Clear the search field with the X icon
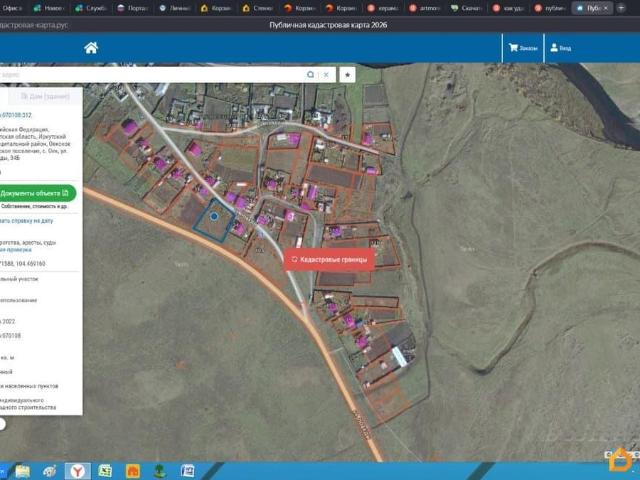 (326, 75)
